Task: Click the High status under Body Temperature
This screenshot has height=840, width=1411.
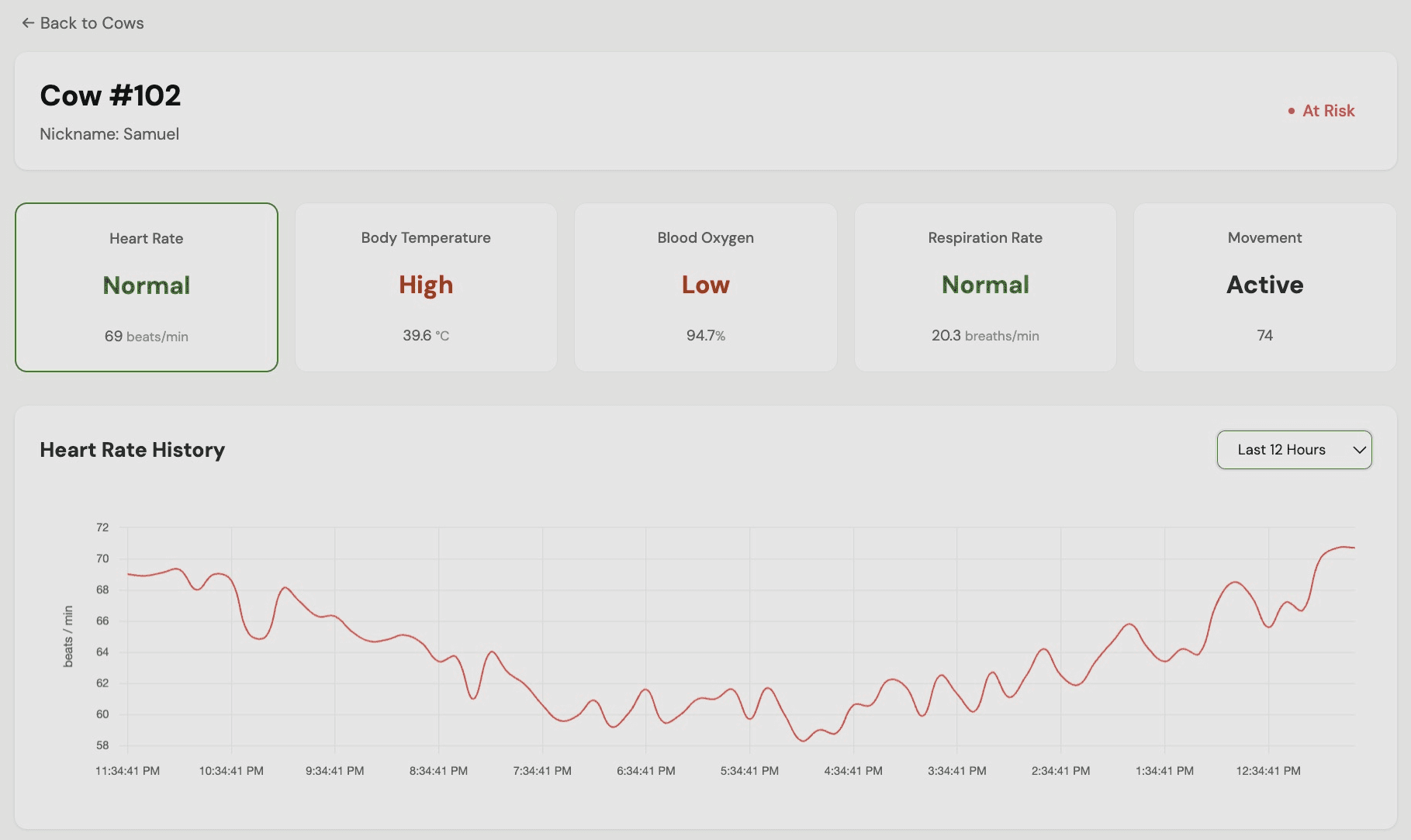Action: pyautogui.click(x=426, y=285)
